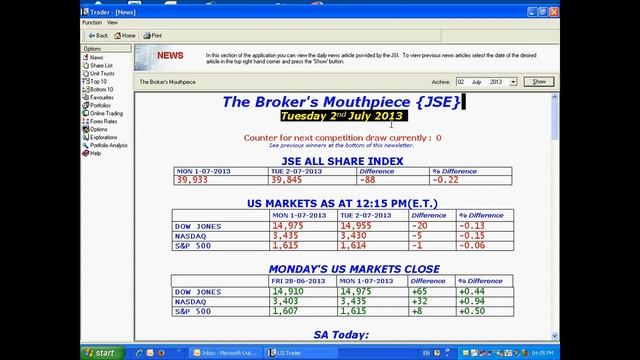Open Share List from the sidebar
The image size is (640, 360).
coord(98,65)
